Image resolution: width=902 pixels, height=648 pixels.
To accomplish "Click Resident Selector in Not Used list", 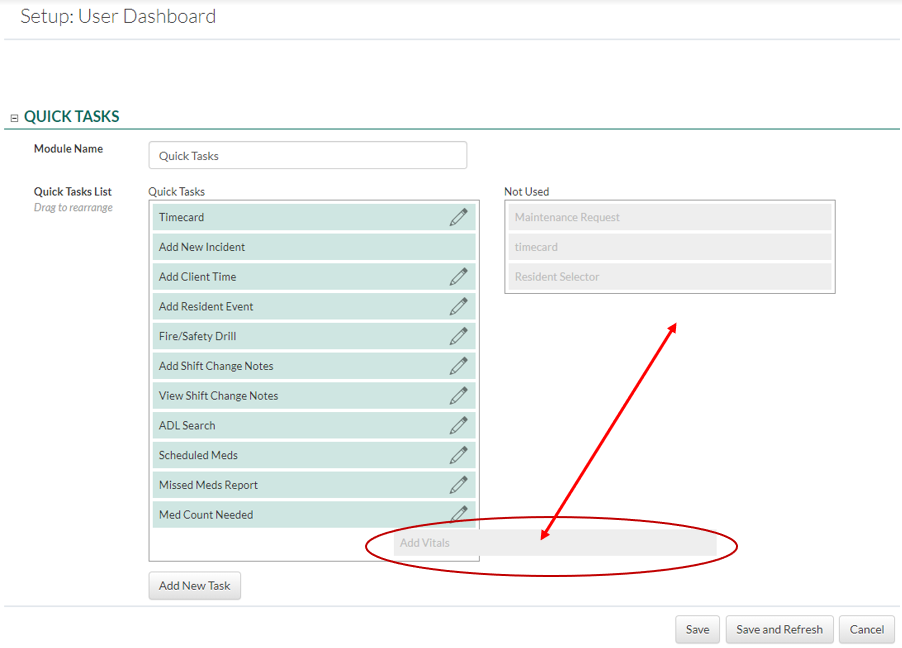I will (x=669, y=277).
